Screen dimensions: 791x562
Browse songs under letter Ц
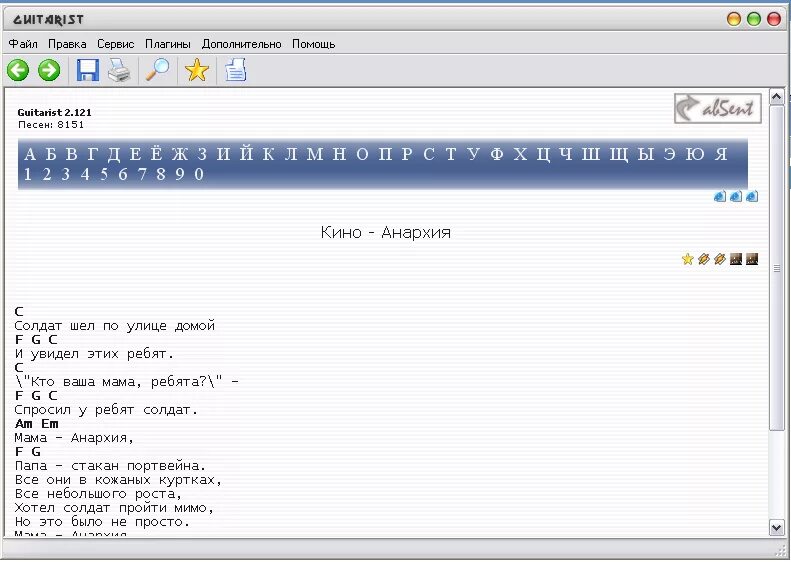pos(543,154)
